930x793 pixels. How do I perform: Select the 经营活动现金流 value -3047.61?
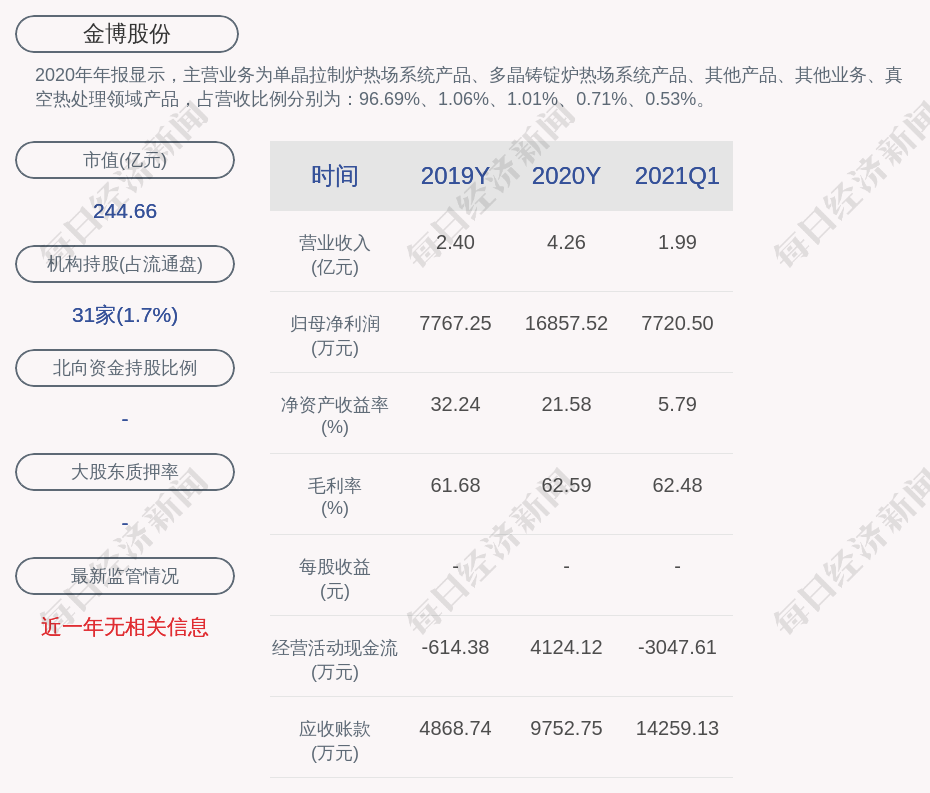(677, 648)
